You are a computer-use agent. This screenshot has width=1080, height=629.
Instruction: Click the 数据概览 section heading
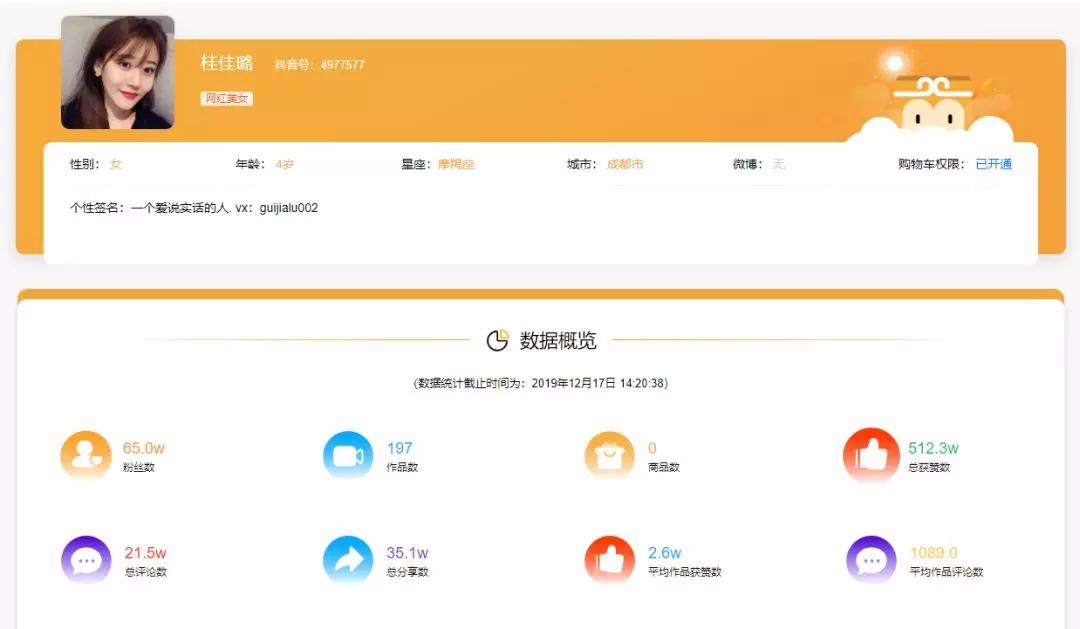point(558,340)
